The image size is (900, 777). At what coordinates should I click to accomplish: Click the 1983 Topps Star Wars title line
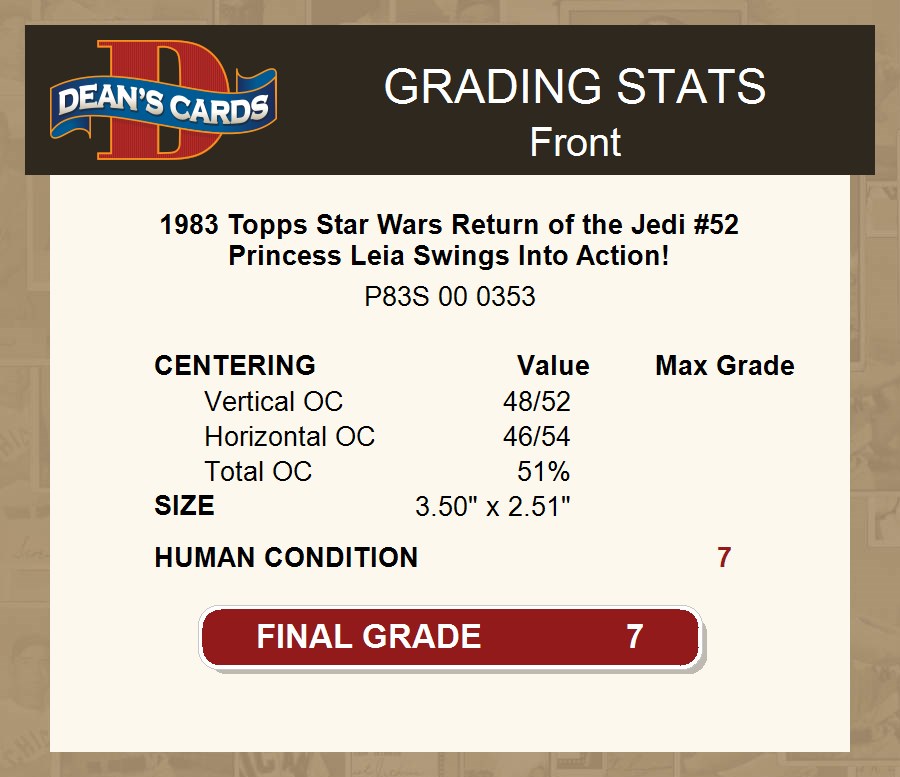pyautogui.click(x=449, y=225)
